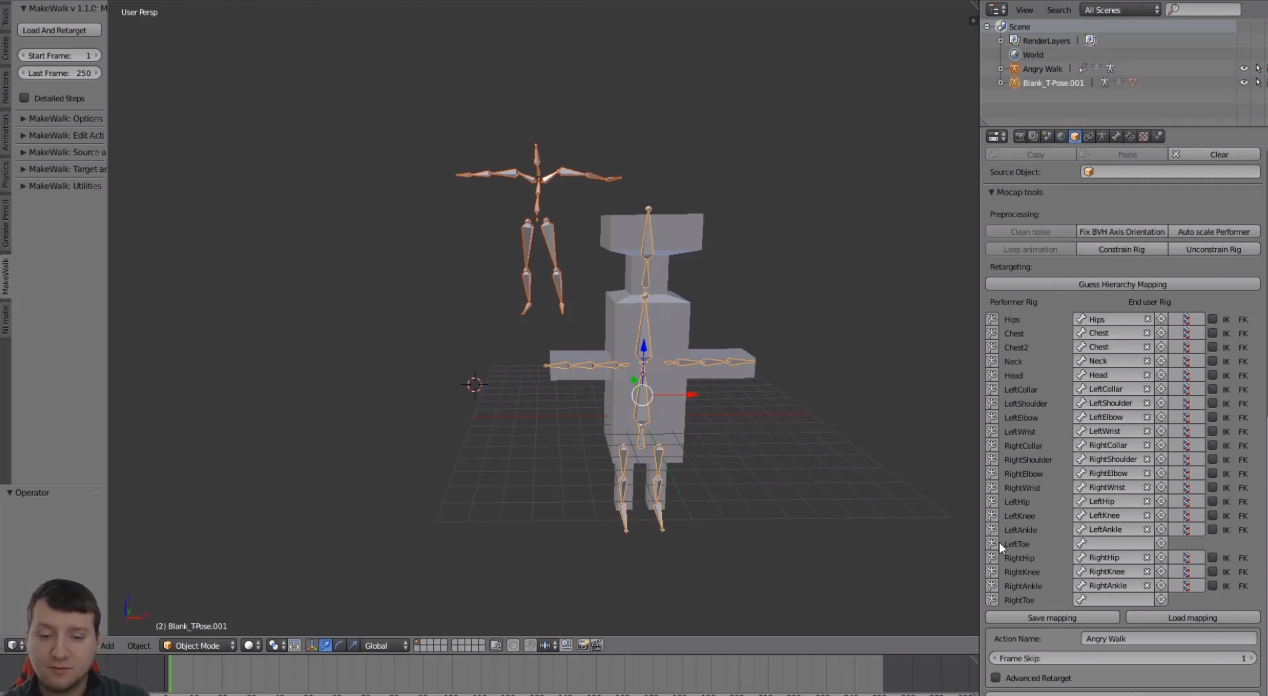Click the Load mapping button
This screenshot has height=696, width=1268.
(x=1192, y=617)
